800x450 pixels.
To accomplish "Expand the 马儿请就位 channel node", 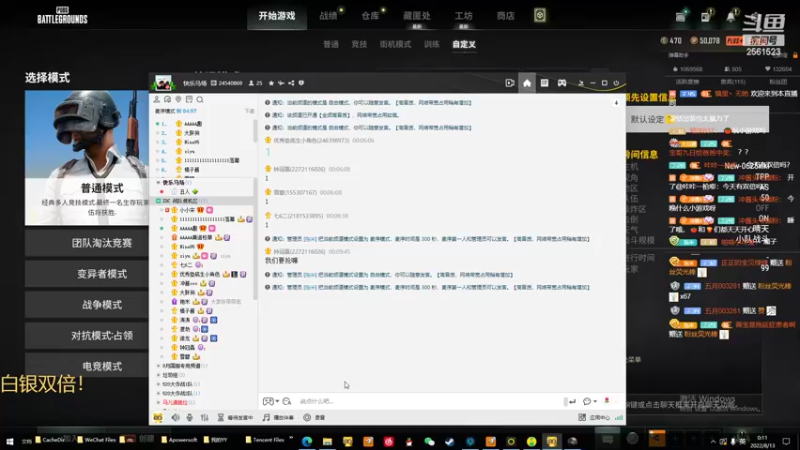I will pyautogui.click(x=158, y=403).
